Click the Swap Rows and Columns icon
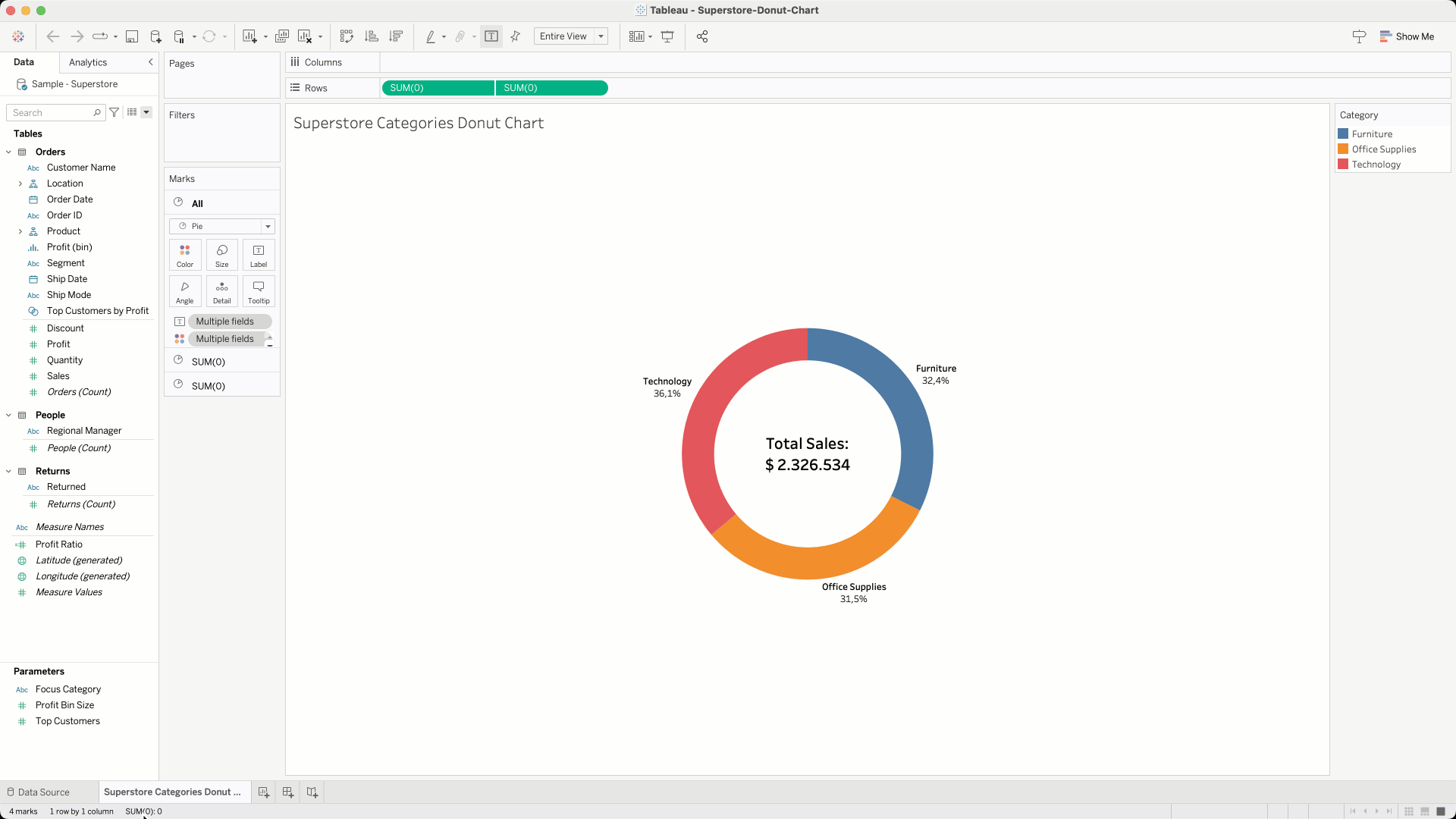This screenshot has width=1456, height=819. [347, 36]
